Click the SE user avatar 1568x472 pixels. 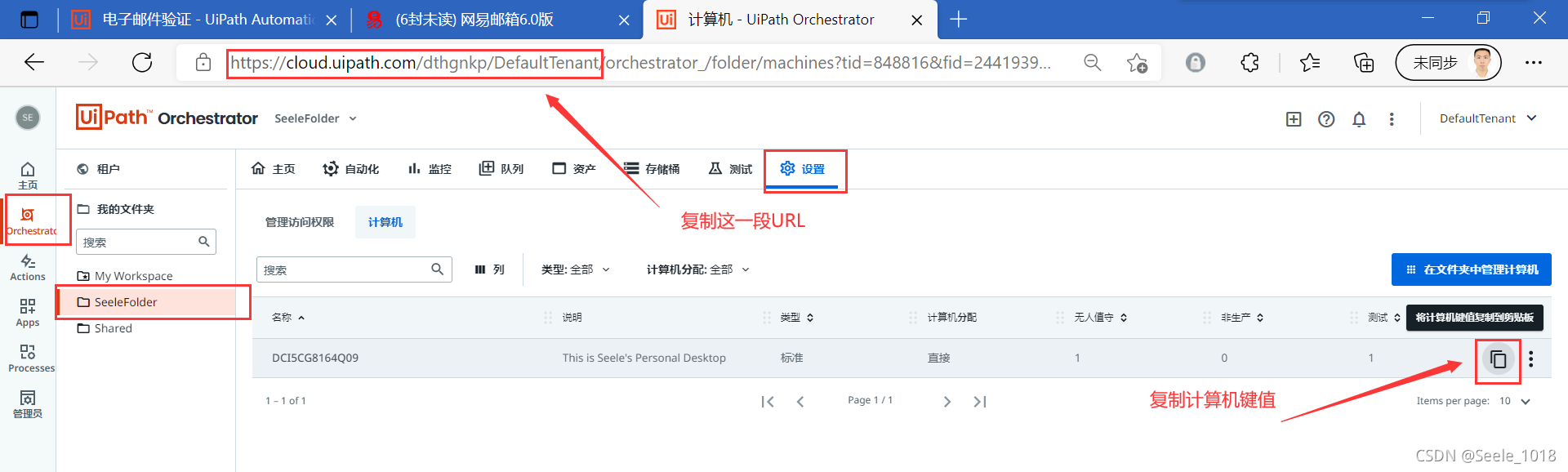tap(28, 118)
